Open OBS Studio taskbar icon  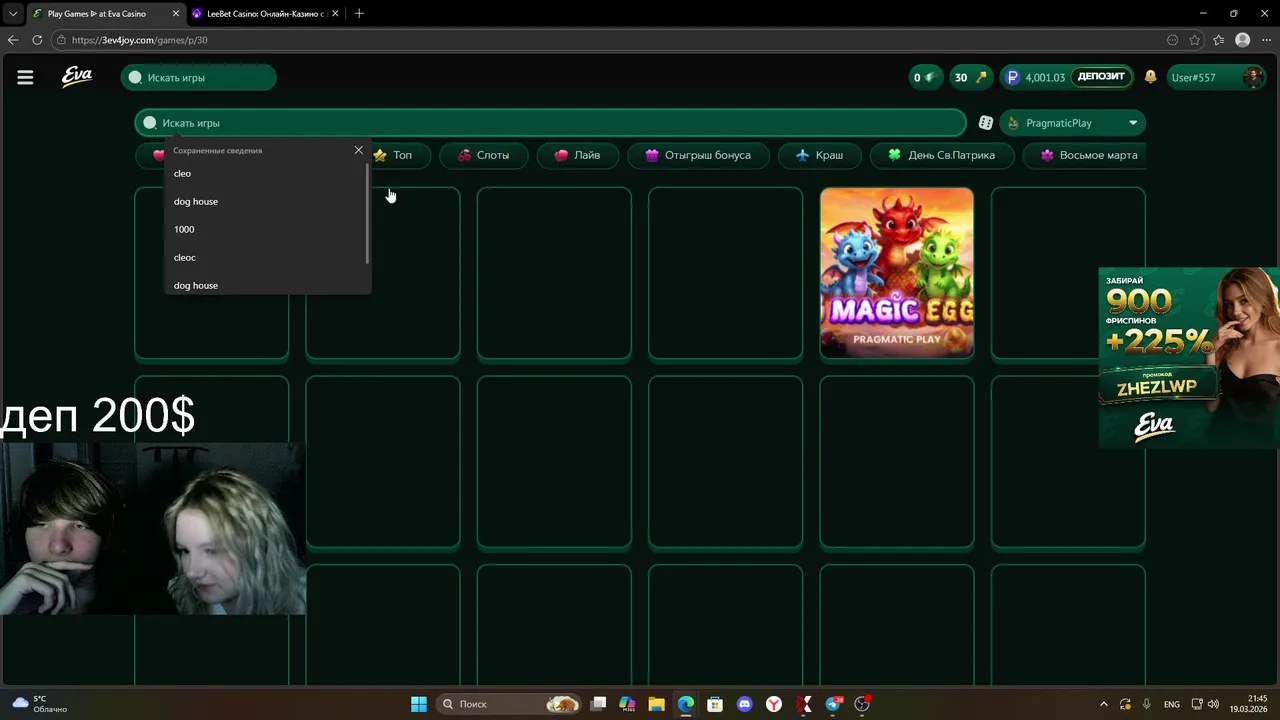click(863, 704)
